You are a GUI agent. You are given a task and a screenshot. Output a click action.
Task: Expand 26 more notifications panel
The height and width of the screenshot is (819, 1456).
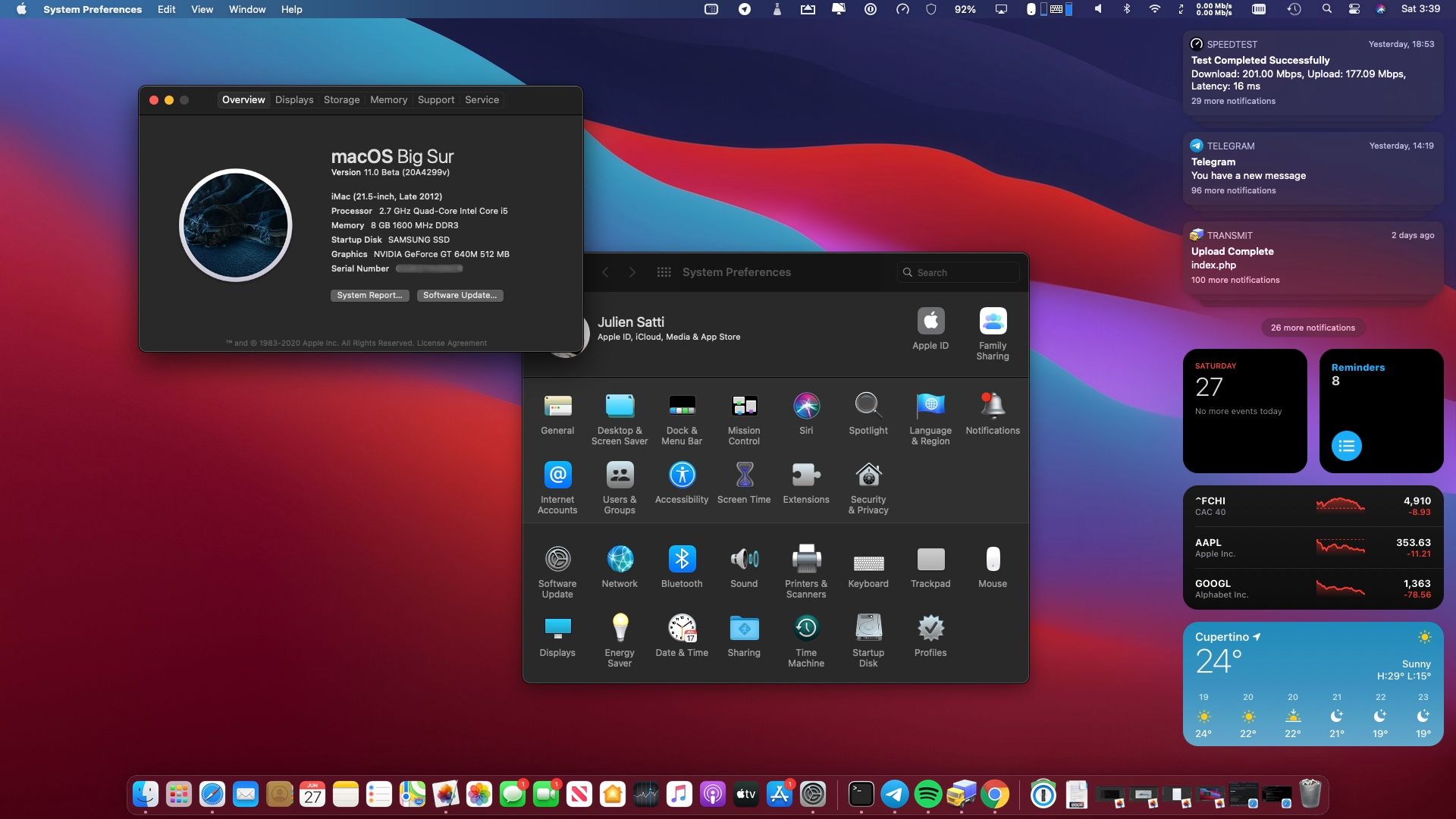[x=1312, y=327]
